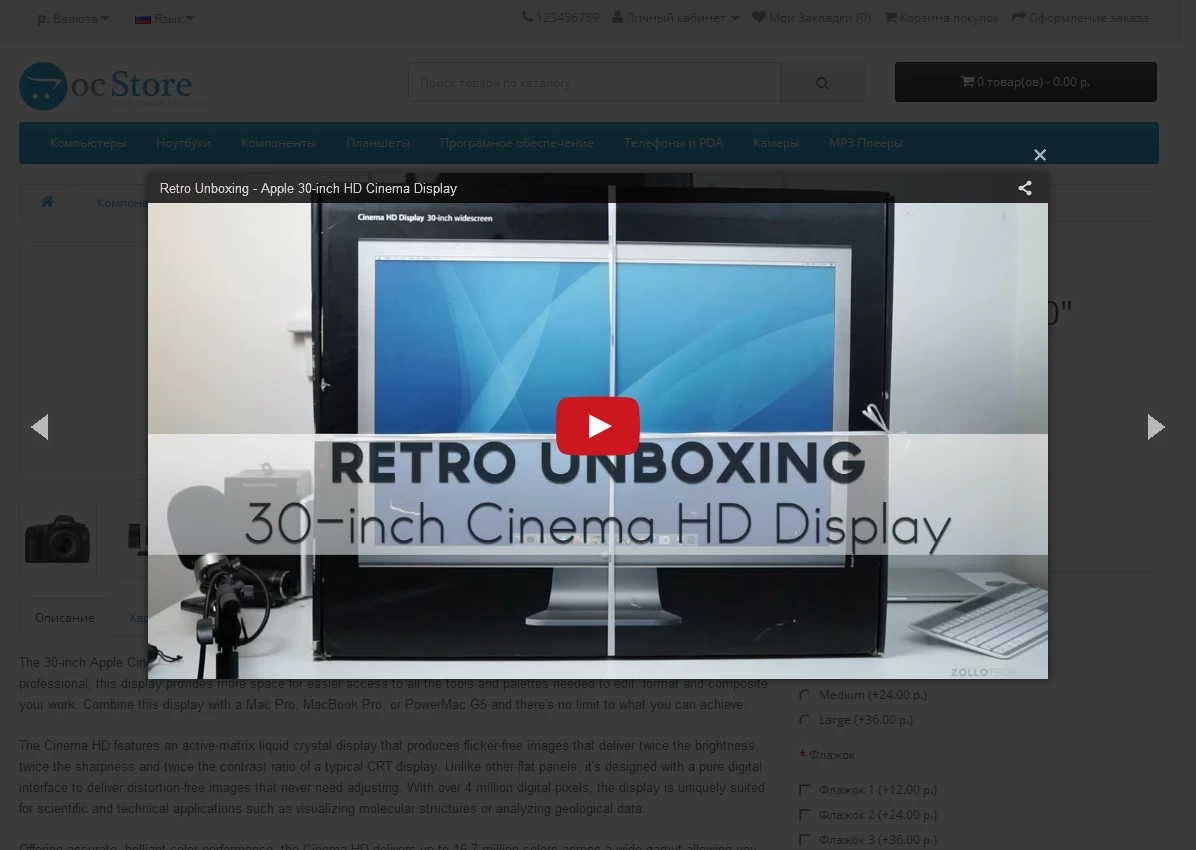The width and height of the screenshot is (1196, 850).
Task: Check Флажок 3 (+36.00 р.)
Action: coord(804,839)
